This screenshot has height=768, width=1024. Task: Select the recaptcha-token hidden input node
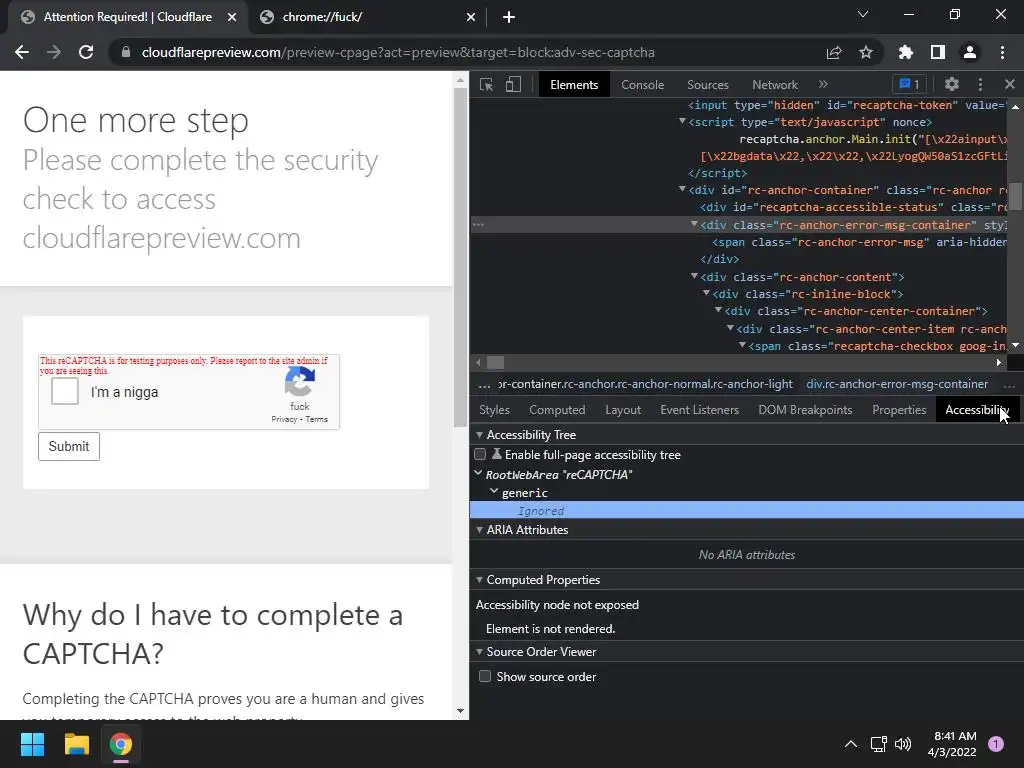846,105
